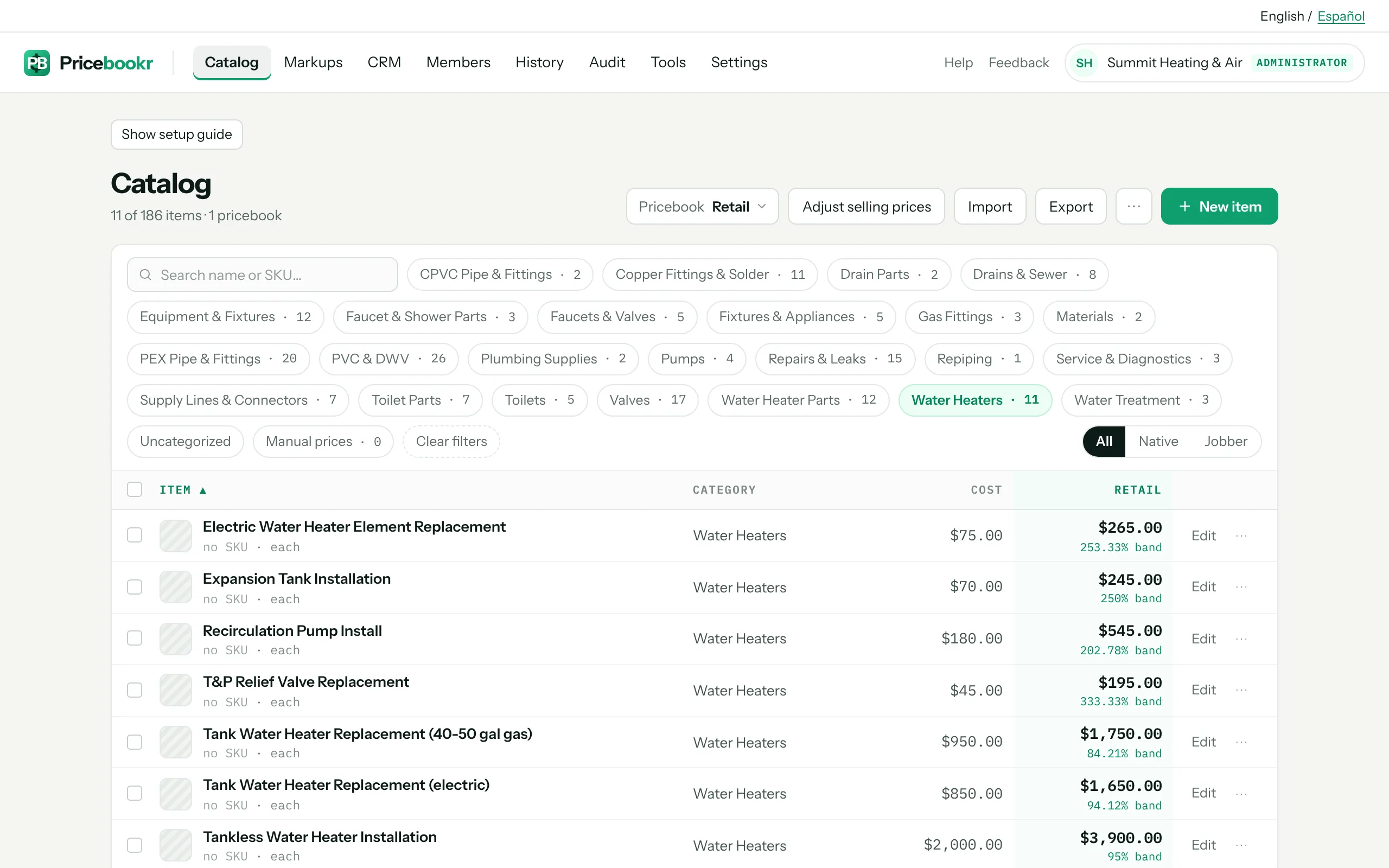Open the Help link
The image size is (1389, 868).
(958, 62)
